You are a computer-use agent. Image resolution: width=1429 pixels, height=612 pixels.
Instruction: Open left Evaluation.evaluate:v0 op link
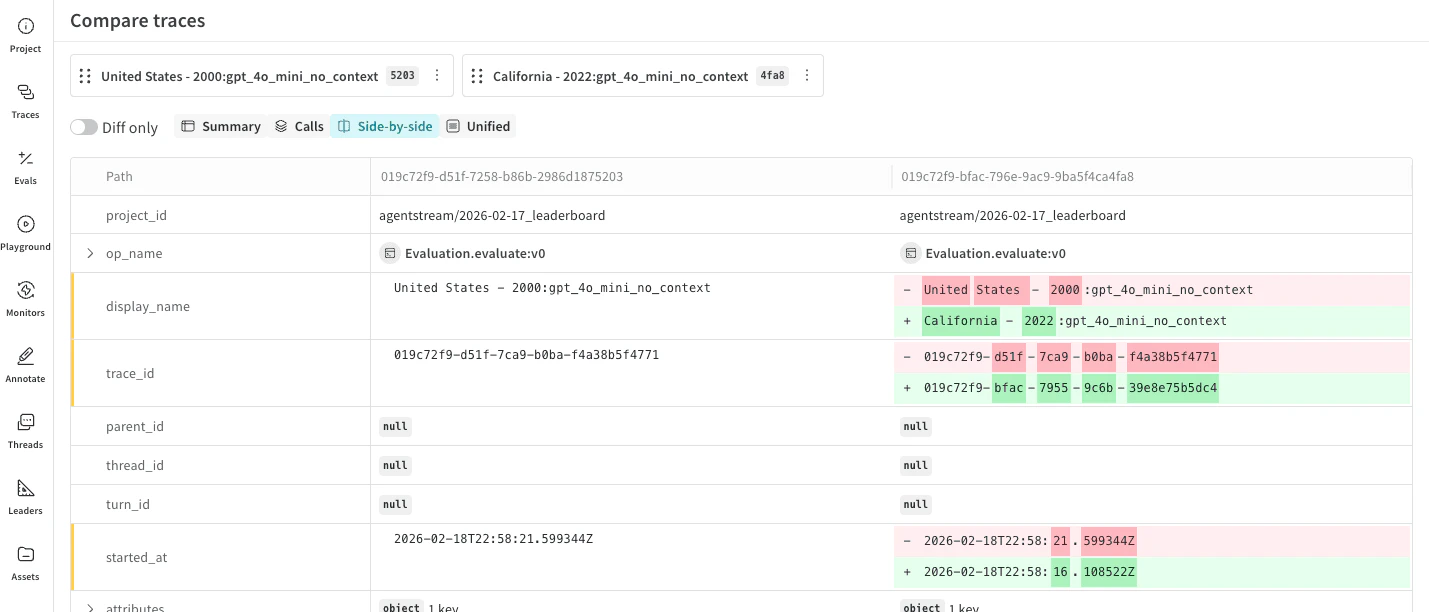click(x=475, y=254)
